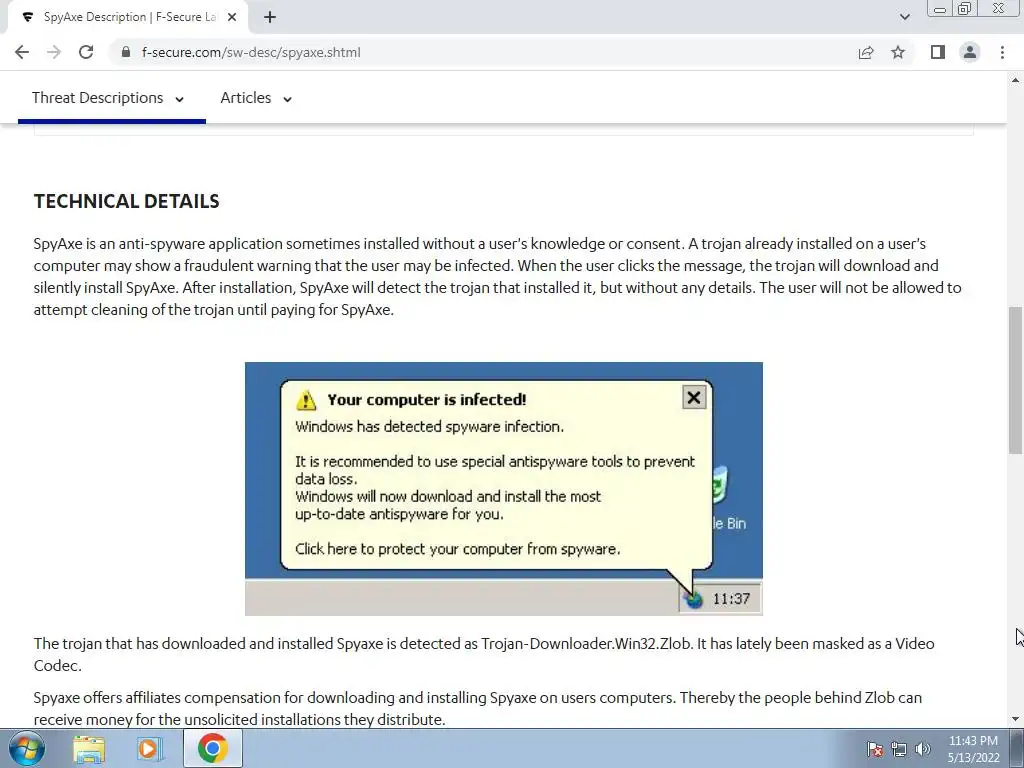Open the tab search dropdown arrow
1024x768 pixels.
point(904,17)
